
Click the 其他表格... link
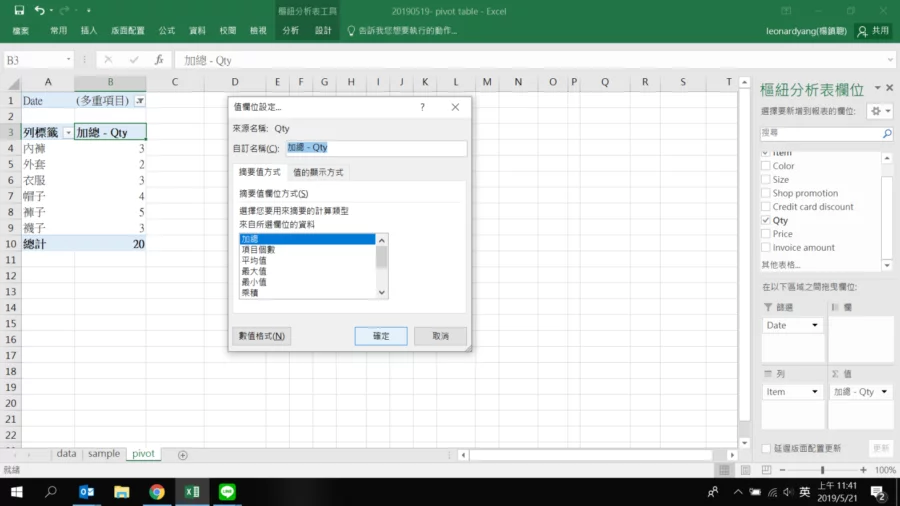coord(781,265)
